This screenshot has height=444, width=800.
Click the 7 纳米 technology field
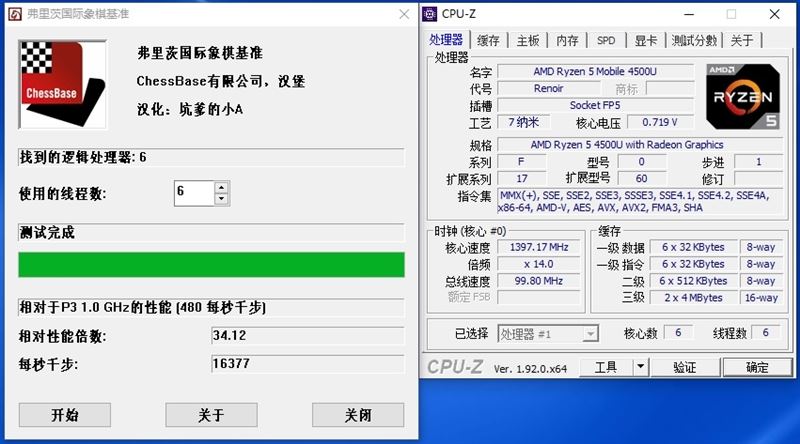point(523,122)
